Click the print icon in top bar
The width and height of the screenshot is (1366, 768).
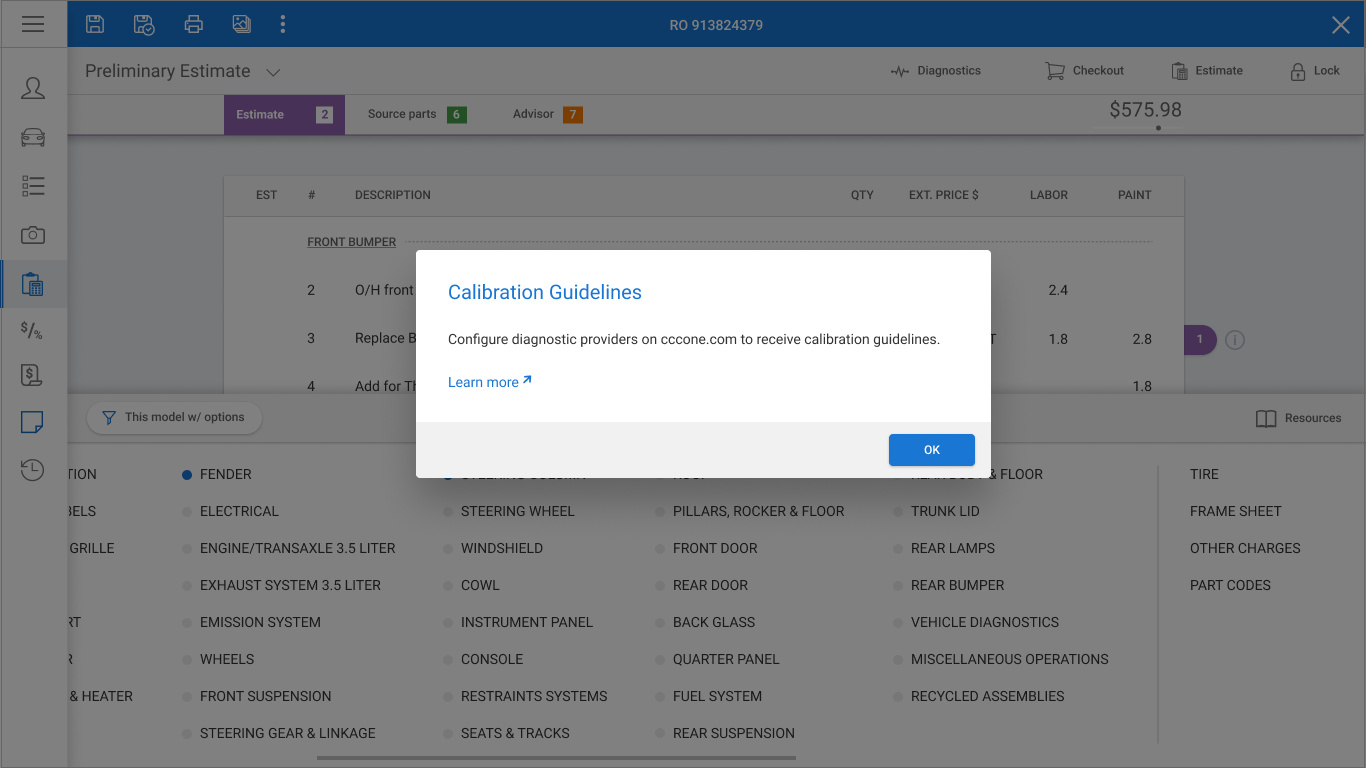pos(194,24)
